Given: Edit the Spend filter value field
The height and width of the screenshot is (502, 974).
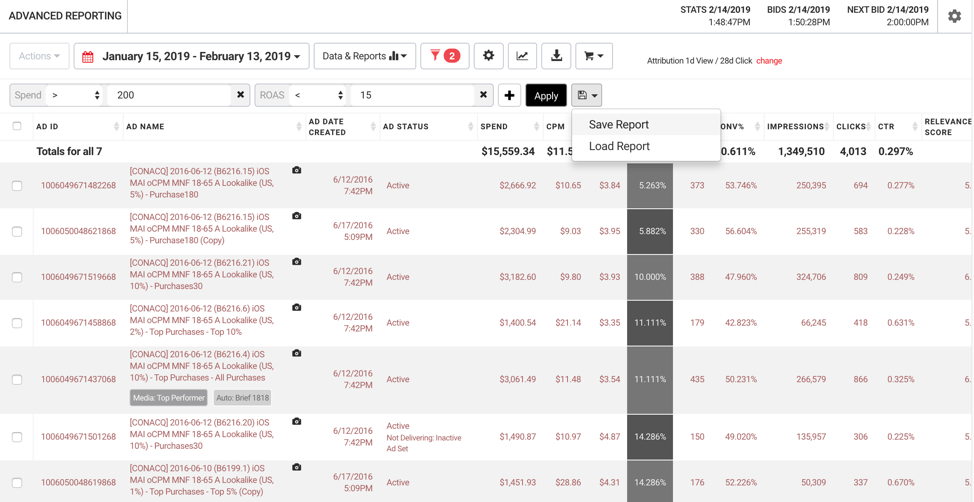Looking at the screenshot, I should (x=170, y=95).
